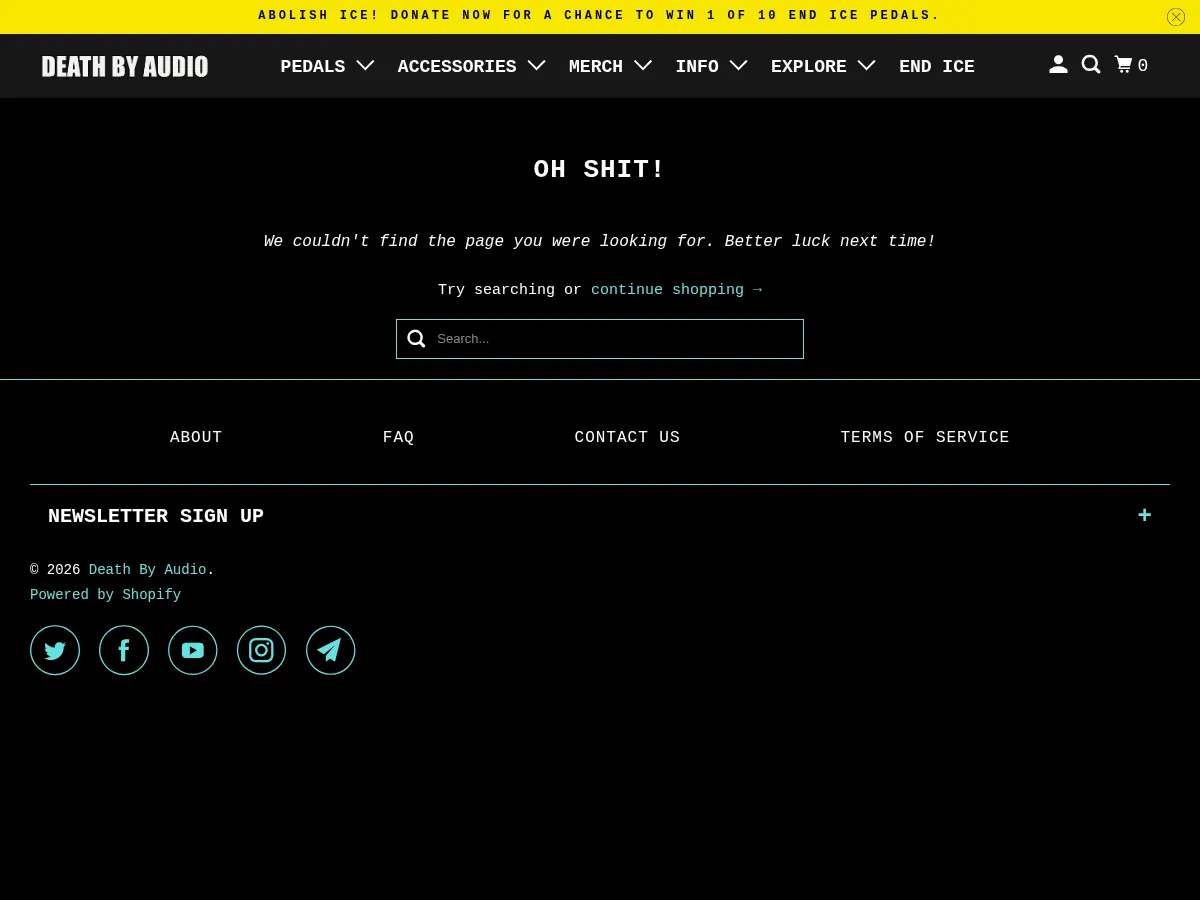The height and width of the screenshot is (900, 1200).
Task: Click the paper plane email icon
Action: pos(330,650)
